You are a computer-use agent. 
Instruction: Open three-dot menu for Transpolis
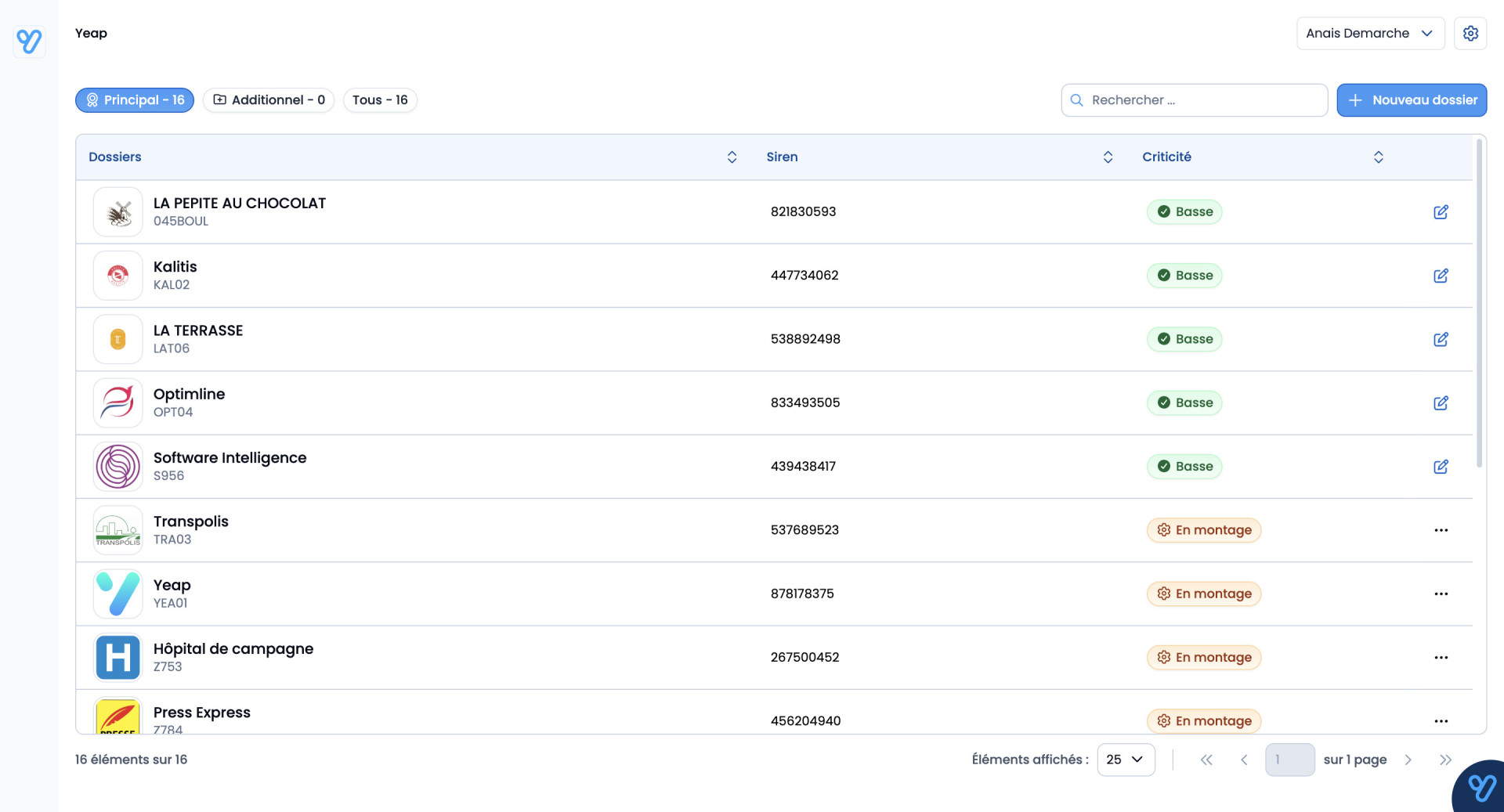tap(1441, 530)
